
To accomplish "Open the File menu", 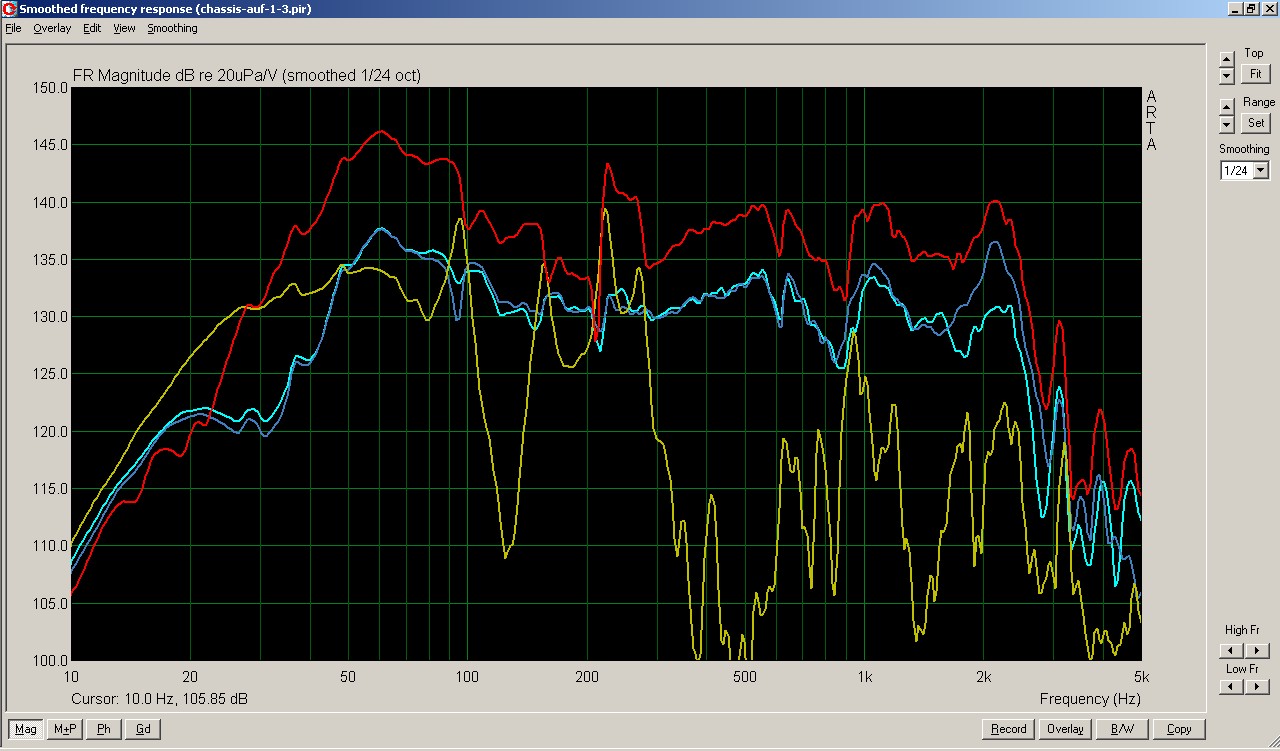I will (x=13, y=28).
